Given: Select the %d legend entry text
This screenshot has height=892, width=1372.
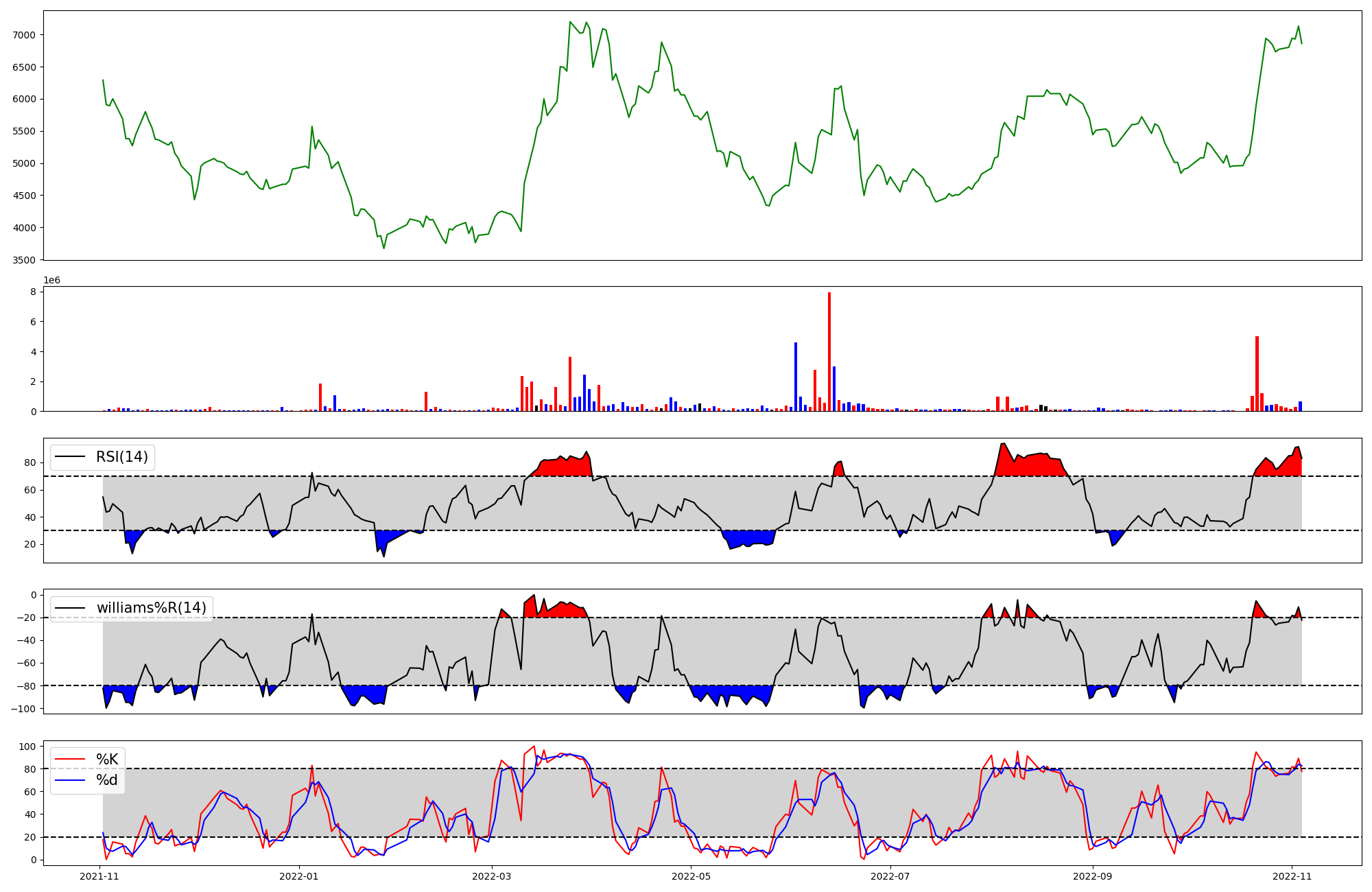Looking at the screenshot, I should [107, 780].
